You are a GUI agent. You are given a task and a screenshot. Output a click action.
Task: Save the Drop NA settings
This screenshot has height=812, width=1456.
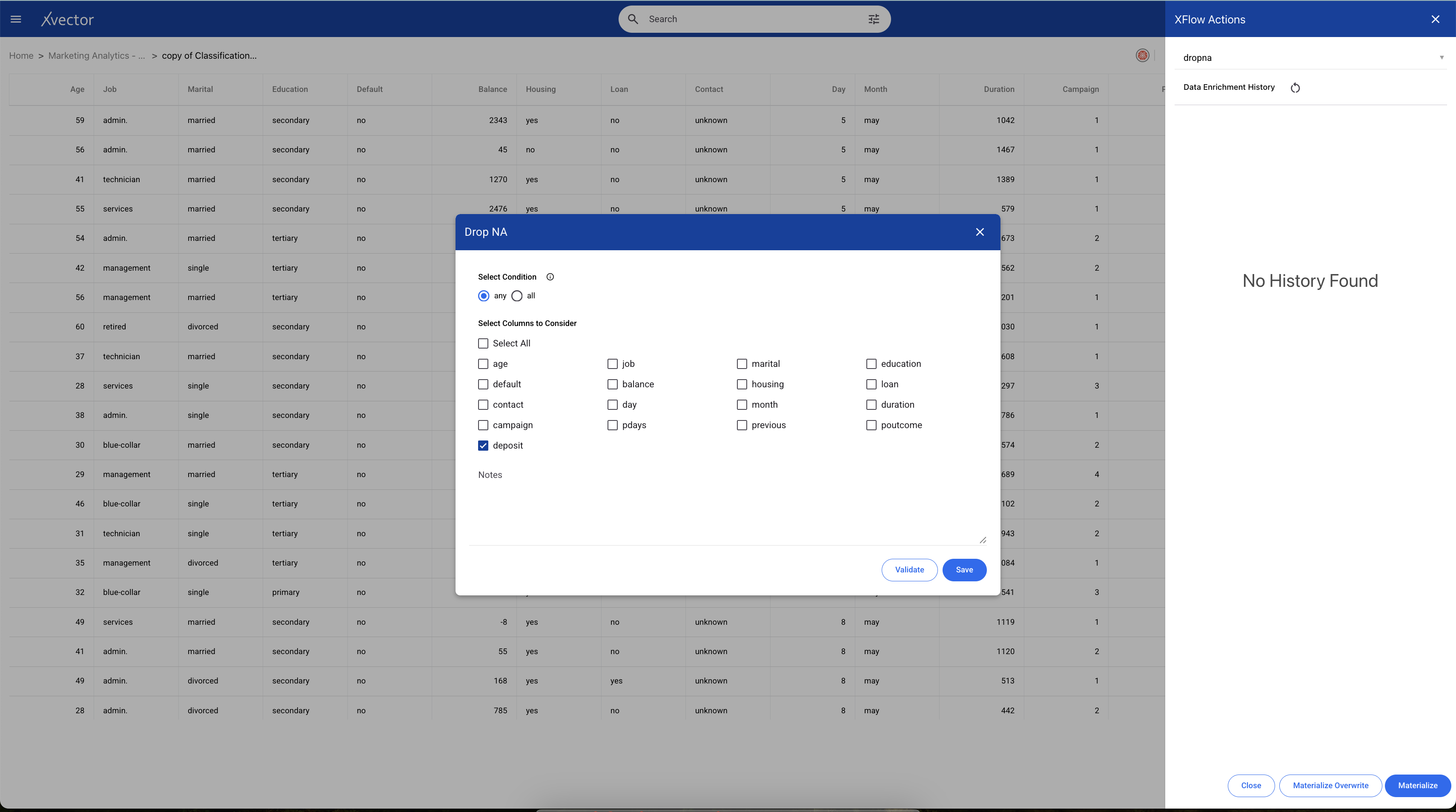point(964,569)
